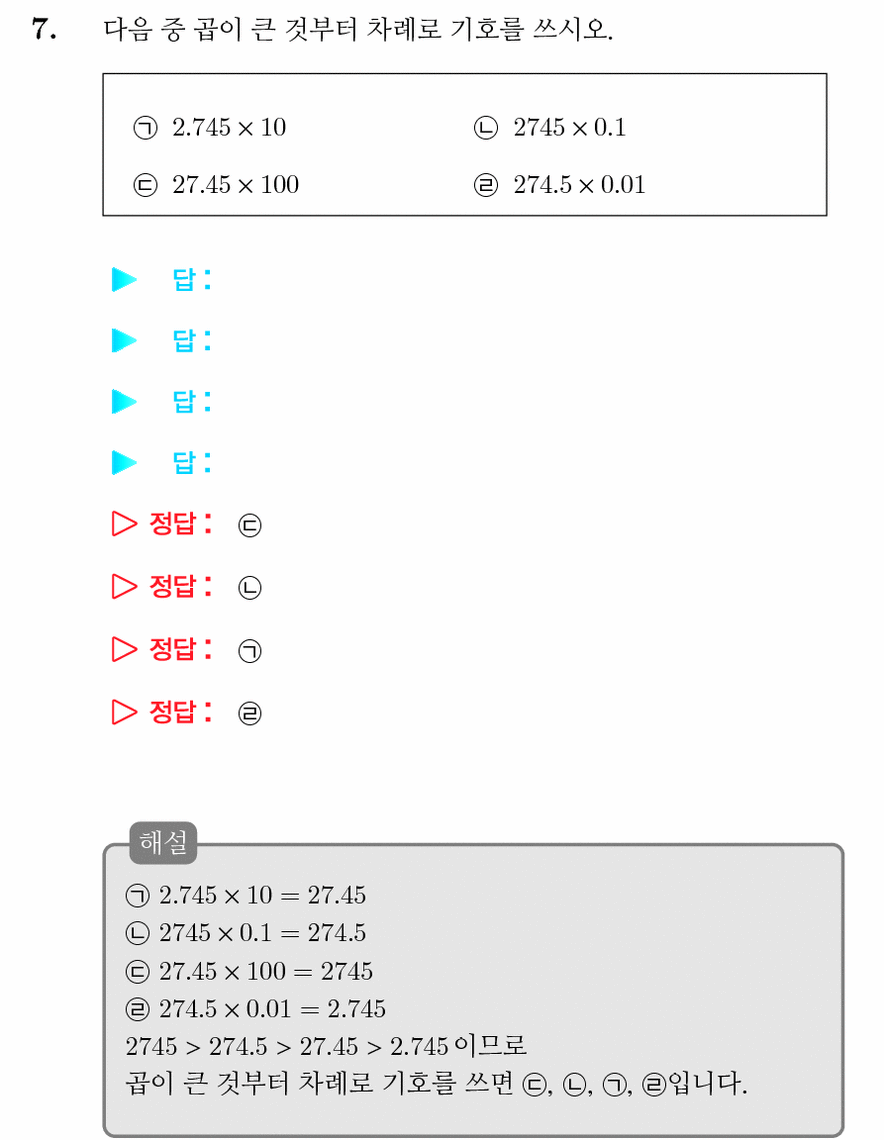Click the second cyan answer arrow
The image size is (884, 1140).
pos(124,340)
